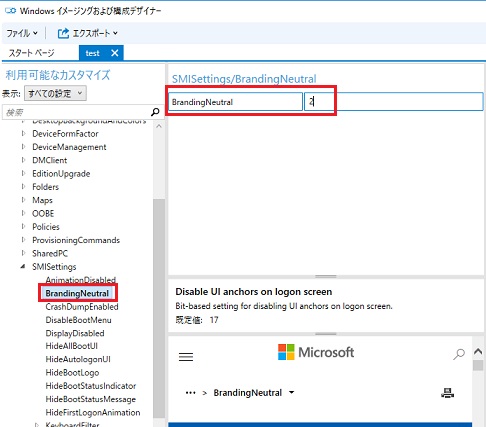Switch to the スタート ページ tab

[32, 53]
